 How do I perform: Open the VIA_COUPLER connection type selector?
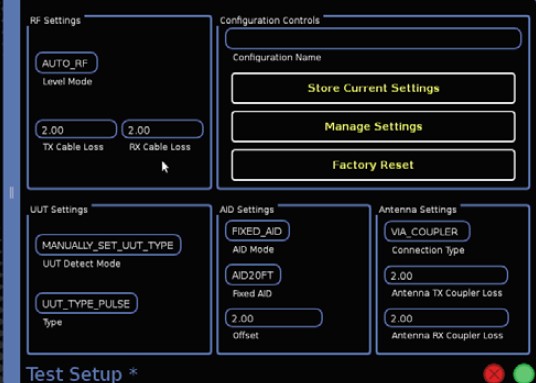pos(427,232)
